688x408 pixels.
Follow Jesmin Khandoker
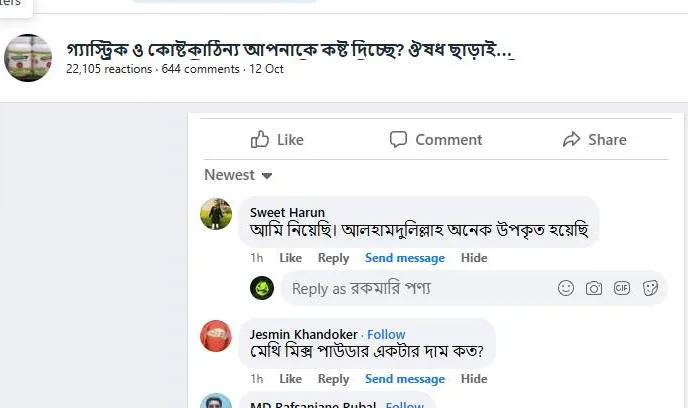386,334
